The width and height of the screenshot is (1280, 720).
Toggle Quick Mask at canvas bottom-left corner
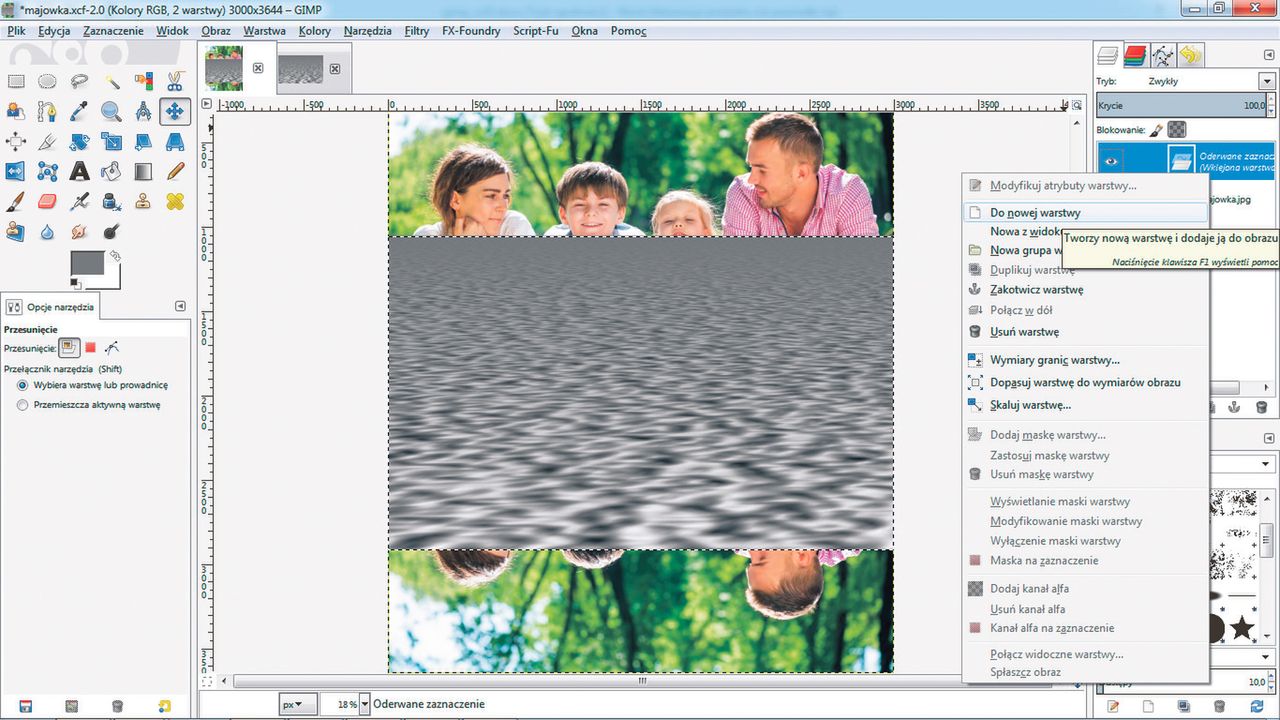coord(207,681)
